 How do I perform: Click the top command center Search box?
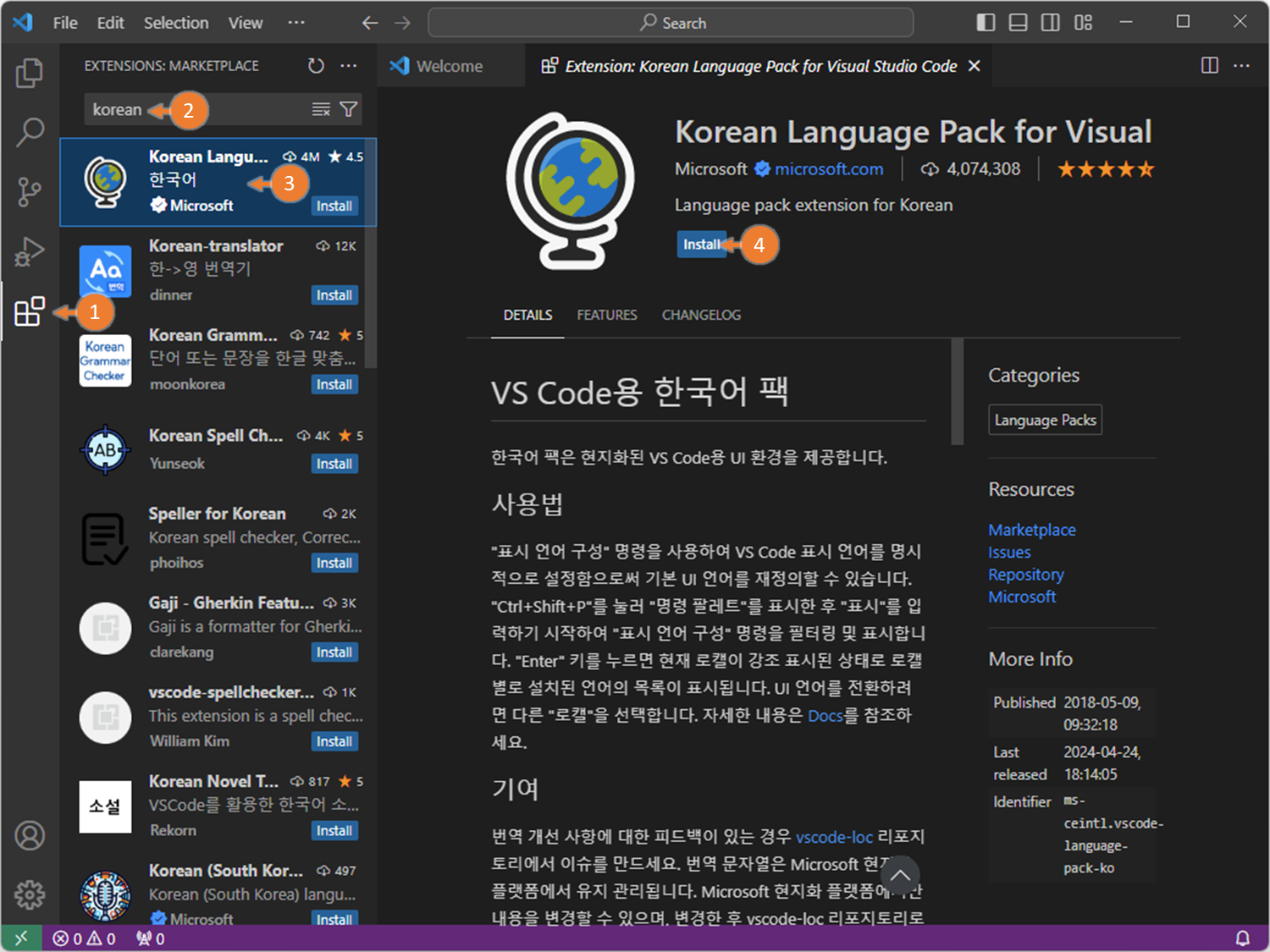pyautogui.click(x=671, y=23)
